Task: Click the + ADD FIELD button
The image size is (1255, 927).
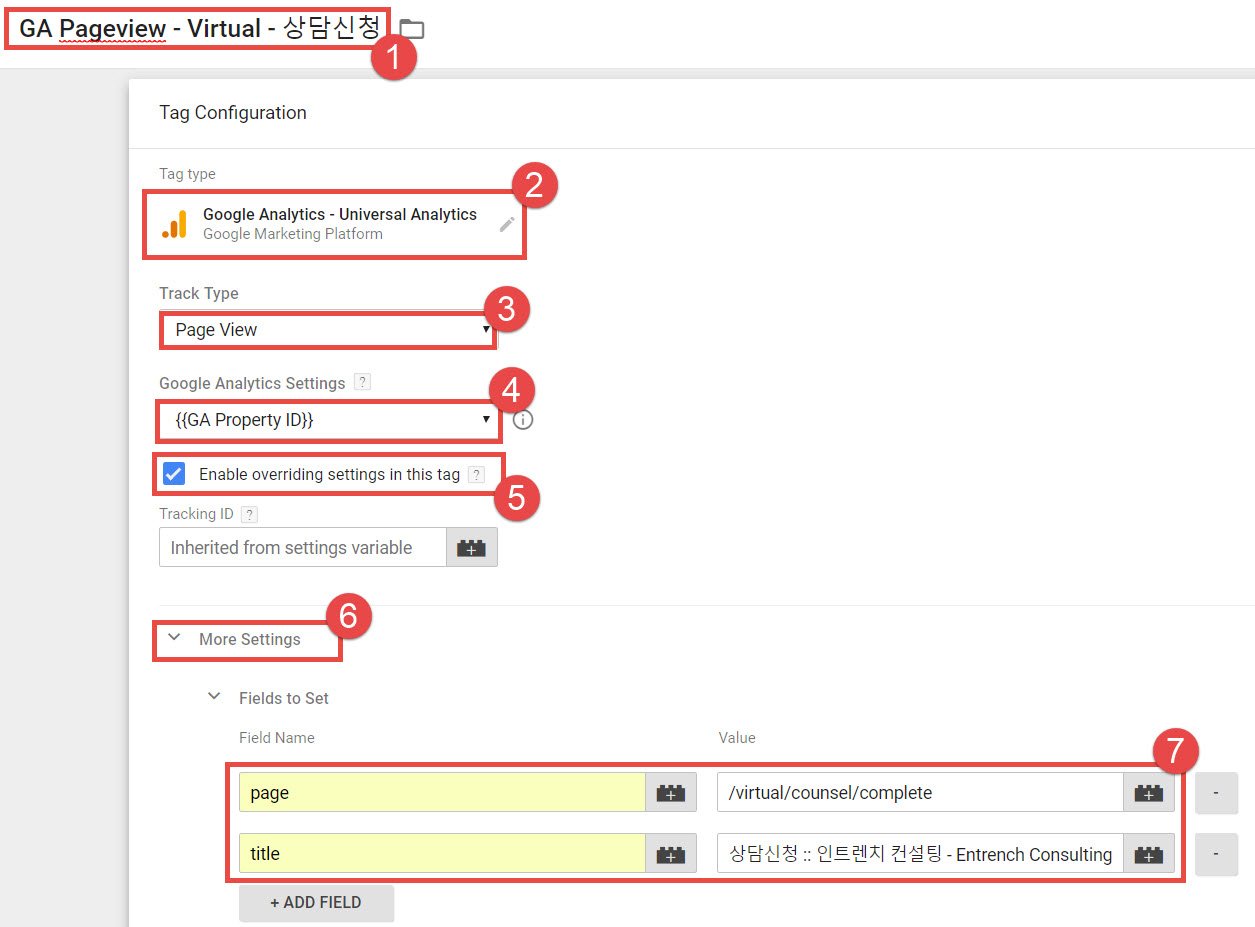Action: click(316, 902)
